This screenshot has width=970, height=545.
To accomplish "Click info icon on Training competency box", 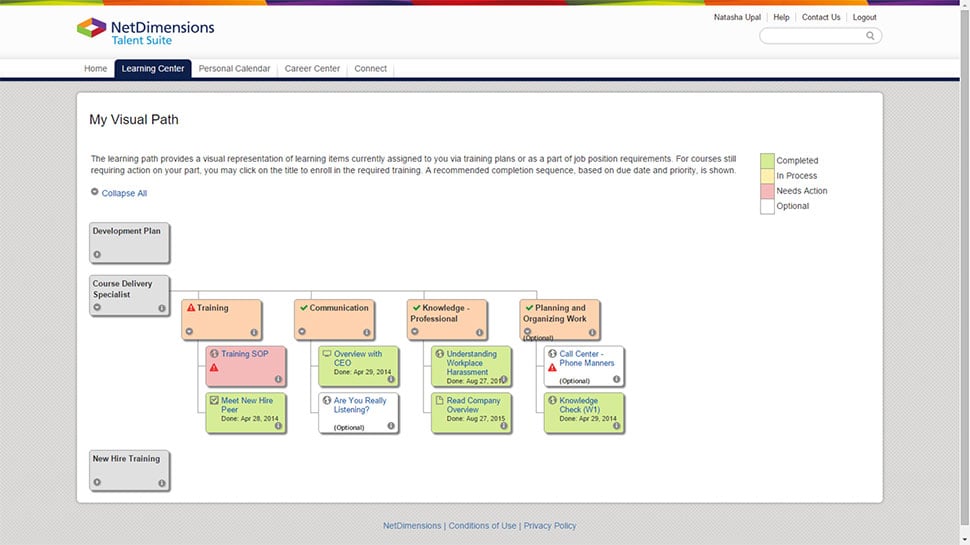I will 254,332.
